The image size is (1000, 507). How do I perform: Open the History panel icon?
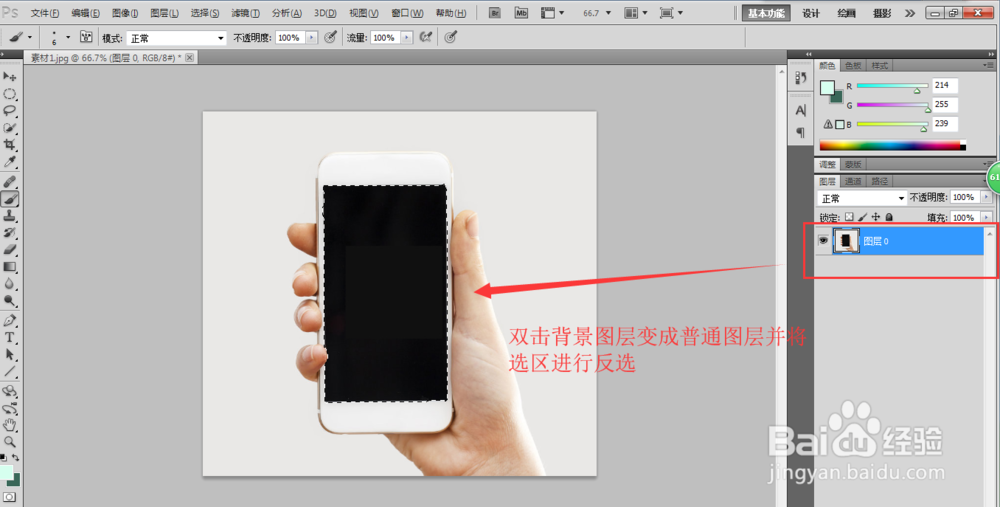[x=801, y=78]
